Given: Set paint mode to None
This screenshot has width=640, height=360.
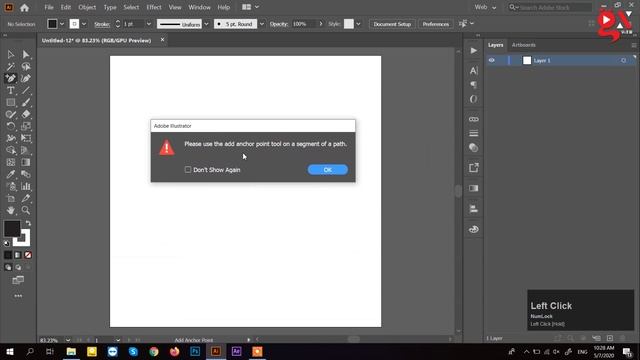Looking at the screenshot, I should point(28,255).
